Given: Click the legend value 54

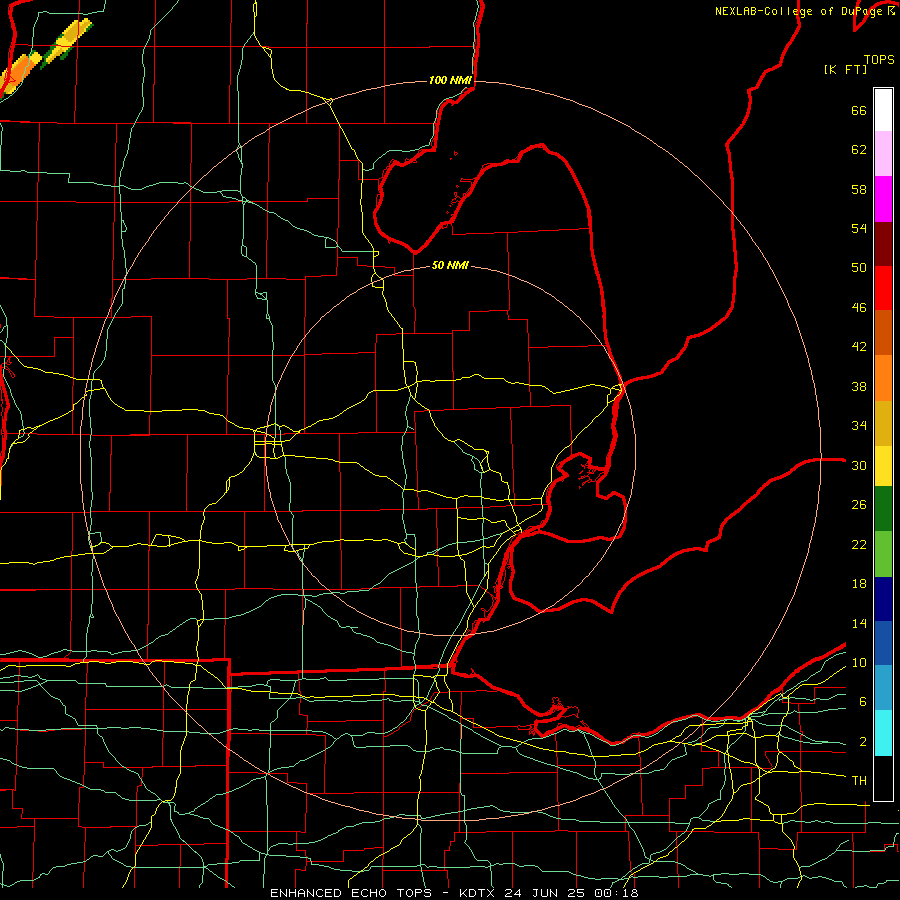Looking at the screenshot, I should coord(859,228).
